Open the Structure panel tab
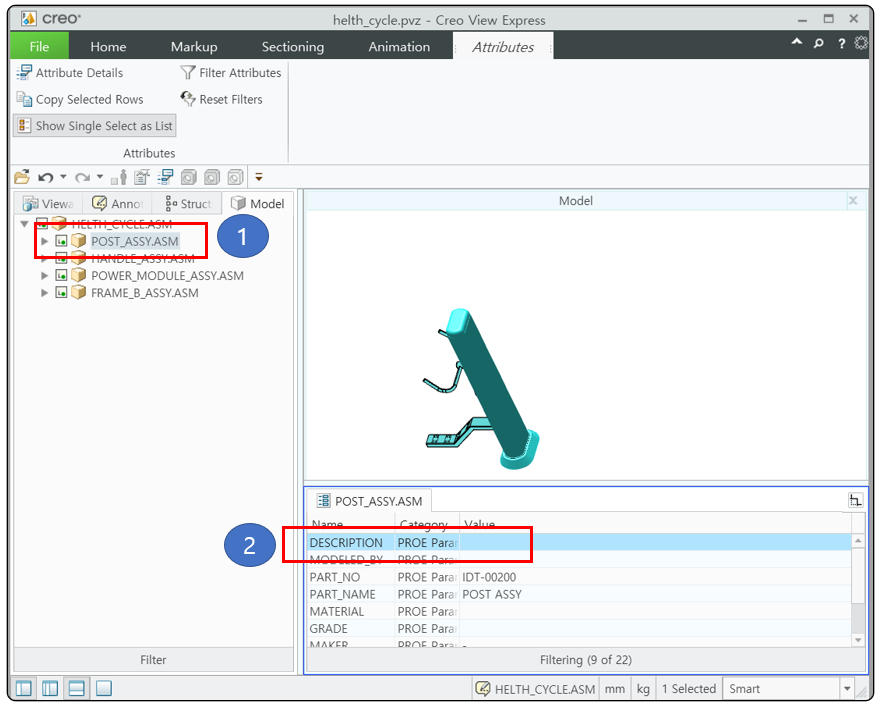 tap(187, 203)
